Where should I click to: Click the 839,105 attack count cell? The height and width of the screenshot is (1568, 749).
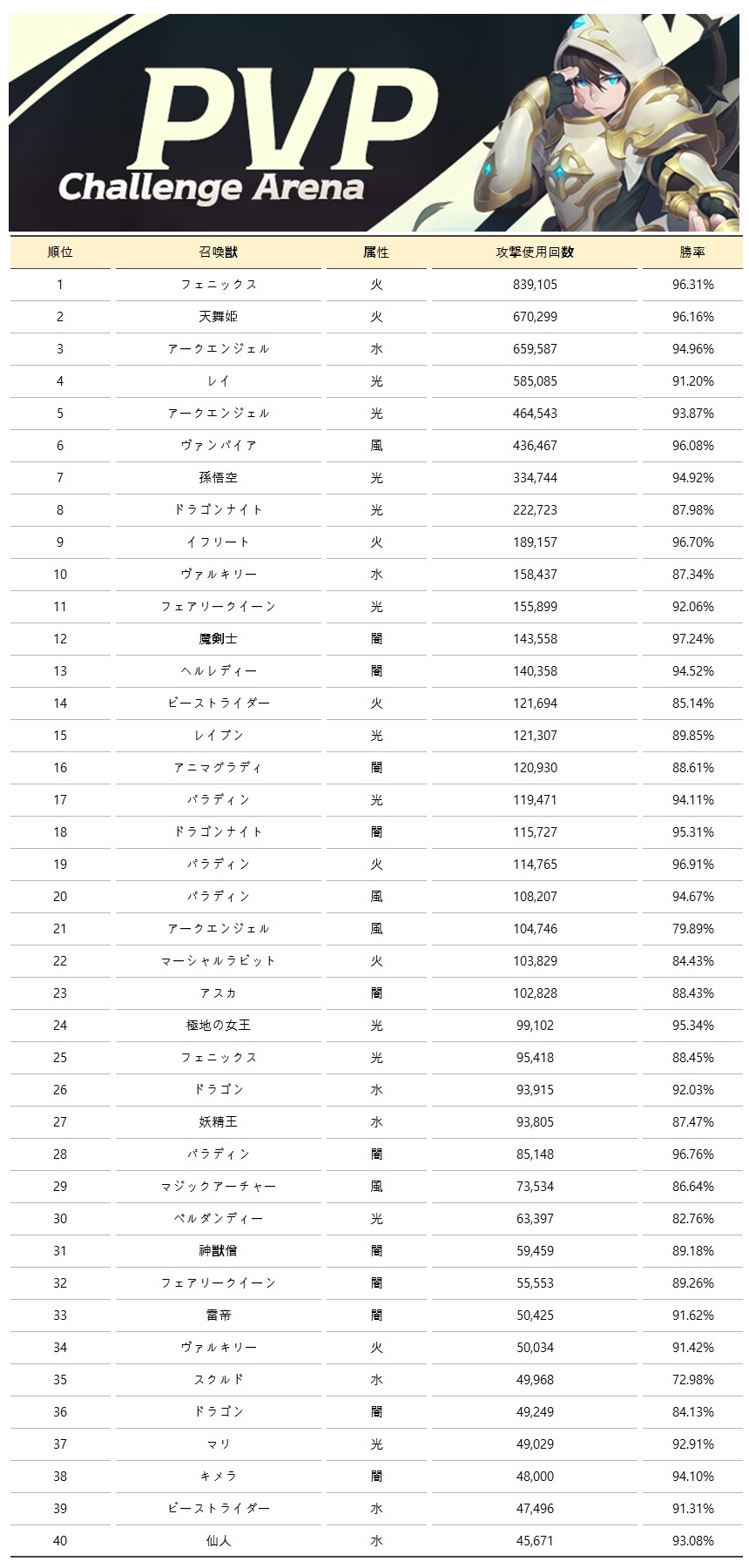coord(535,285)
